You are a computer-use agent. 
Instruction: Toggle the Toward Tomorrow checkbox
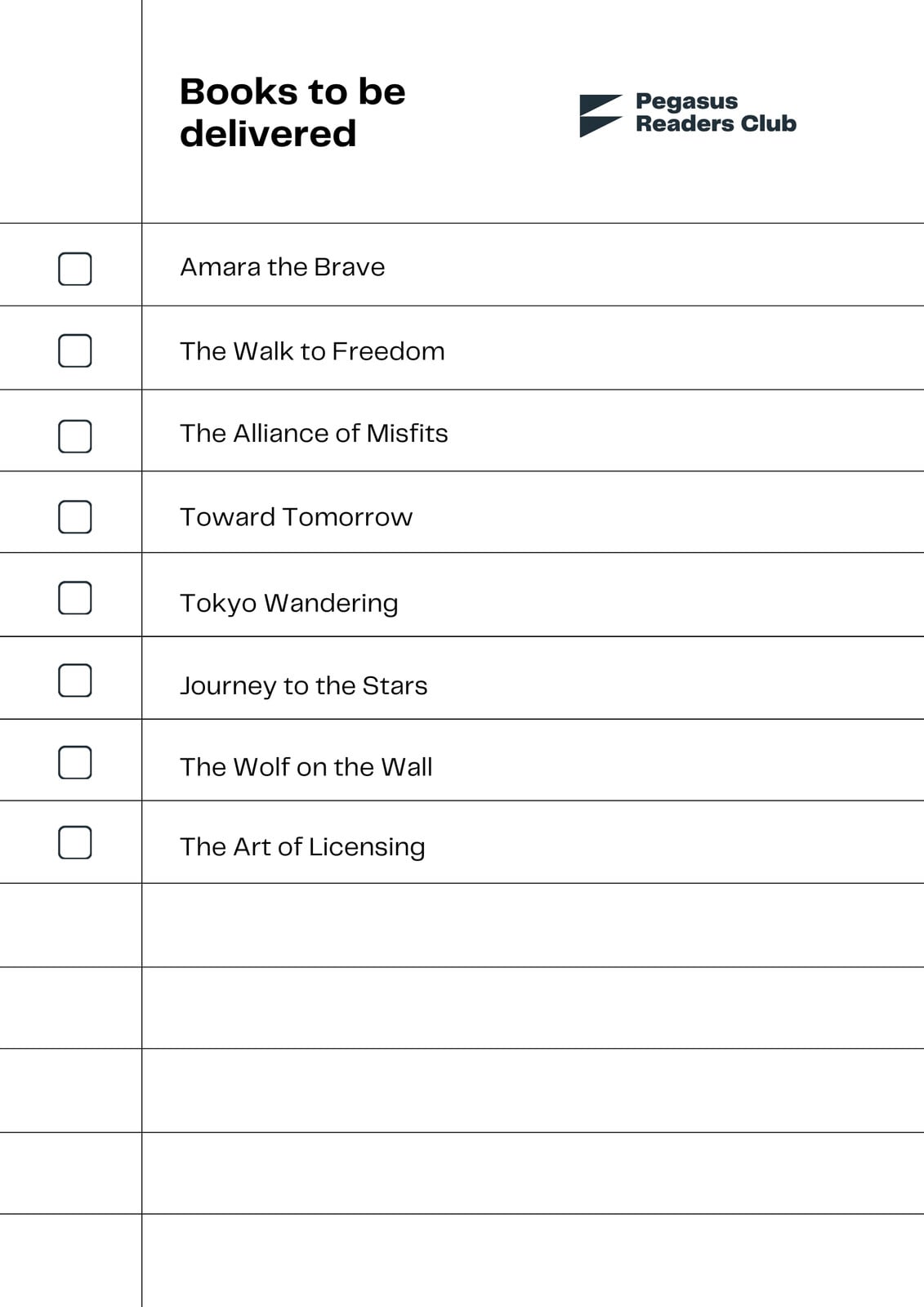75,516
